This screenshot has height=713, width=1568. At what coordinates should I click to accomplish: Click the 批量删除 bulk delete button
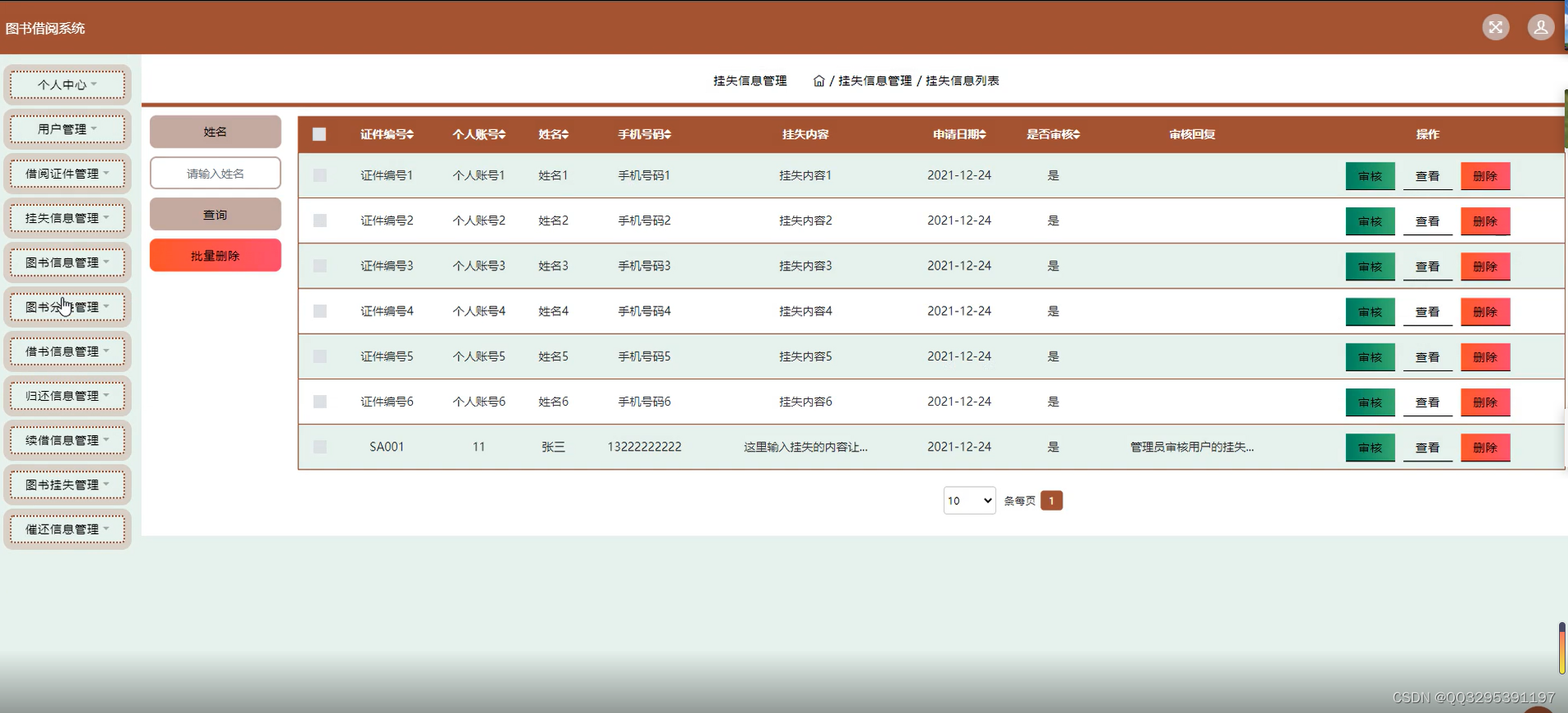coord(215,256)
